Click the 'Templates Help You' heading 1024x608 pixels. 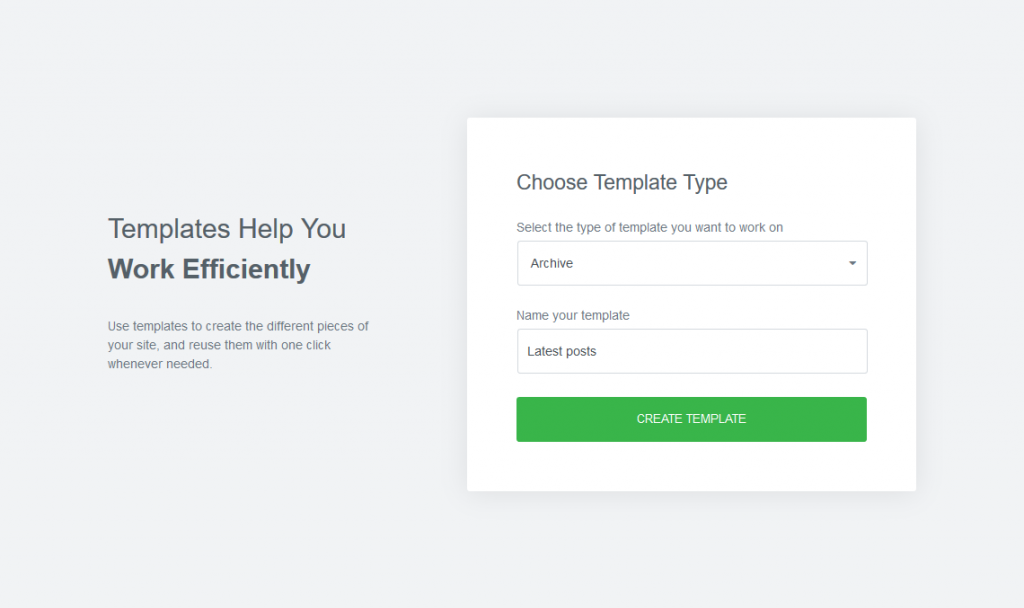pyautogui.click(x=227, y=229)
